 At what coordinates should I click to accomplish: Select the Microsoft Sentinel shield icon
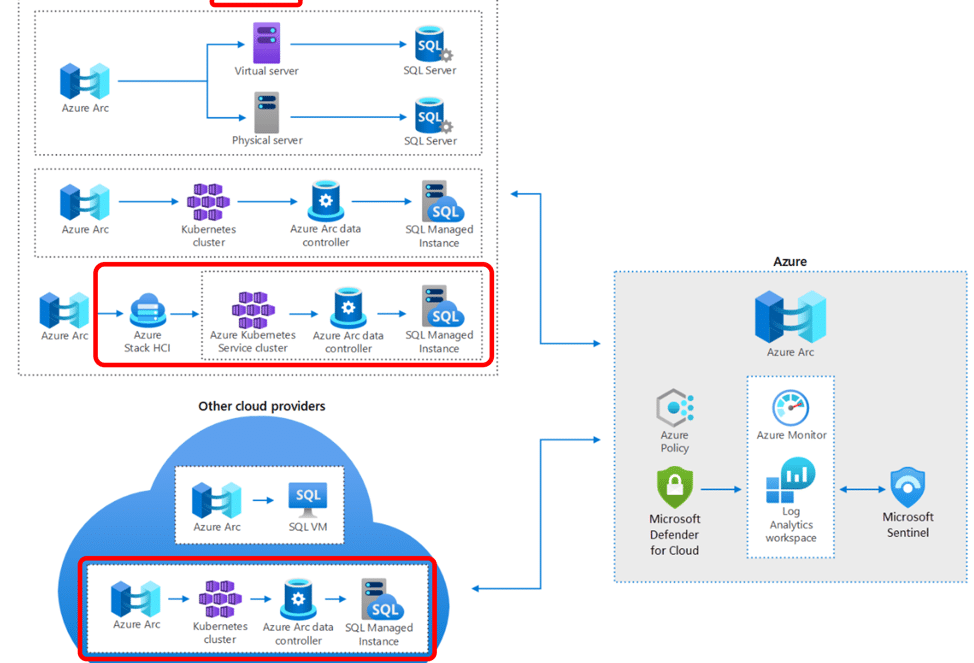pos(908,488)
